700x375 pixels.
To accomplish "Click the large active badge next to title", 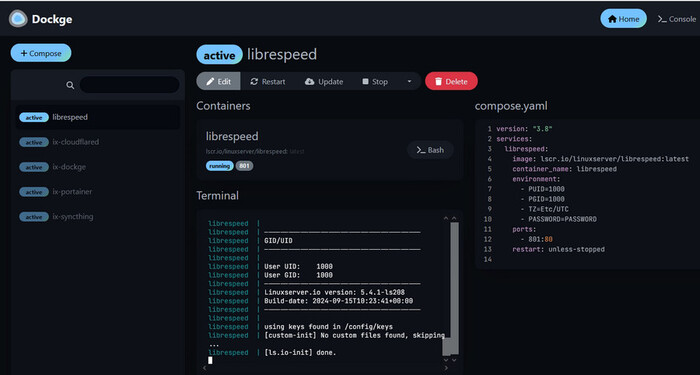I will click(x=220, y=55).
